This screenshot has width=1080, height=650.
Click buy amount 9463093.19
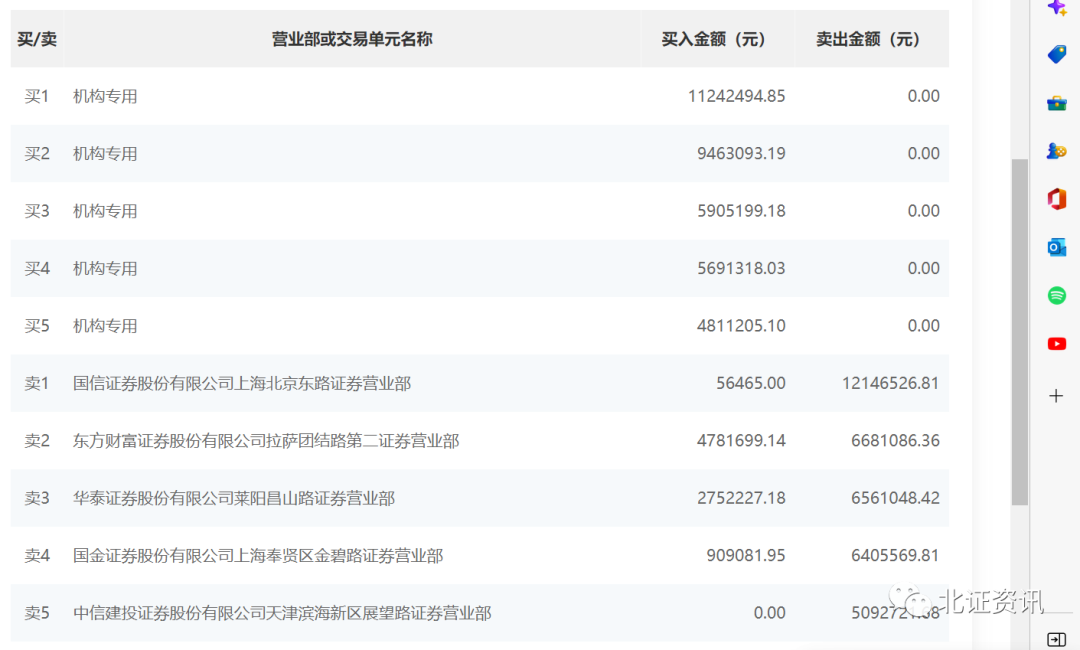coord(741,154)
